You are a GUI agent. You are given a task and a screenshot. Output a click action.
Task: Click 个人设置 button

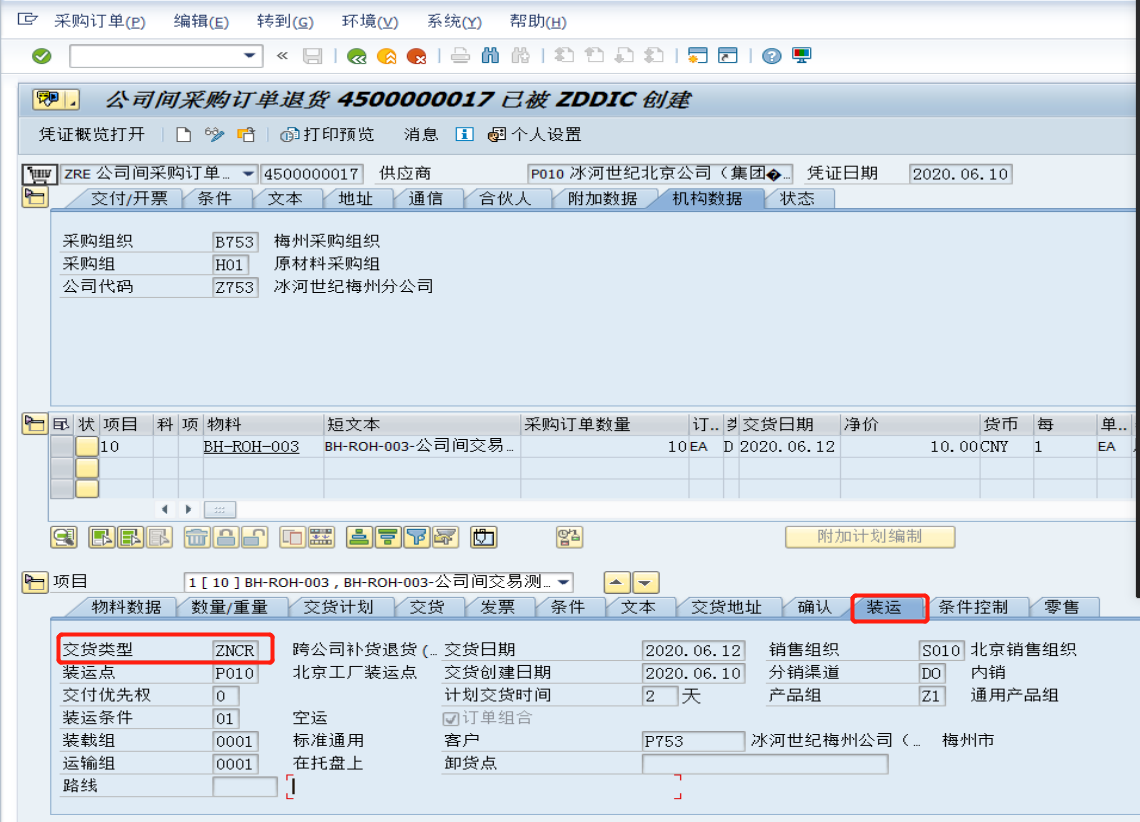[x=534, y=134]
